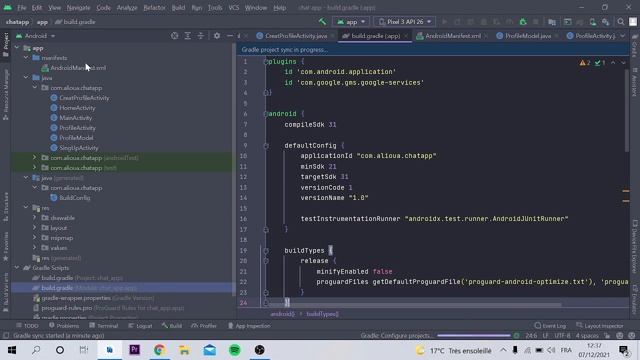Click UTF-8 encoding in status bar
The width and height of the screenshot is (640, 360).
coord(562,336)
